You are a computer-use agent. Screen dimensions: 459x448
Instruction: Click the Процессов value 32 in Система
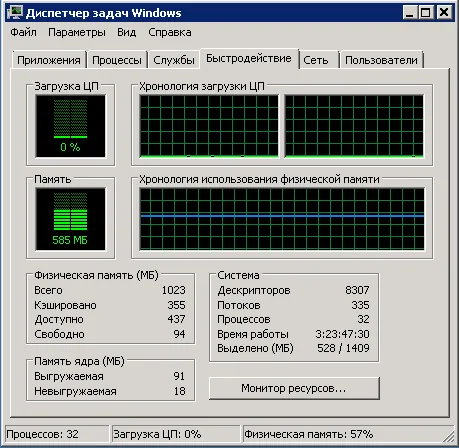(363, 319)
